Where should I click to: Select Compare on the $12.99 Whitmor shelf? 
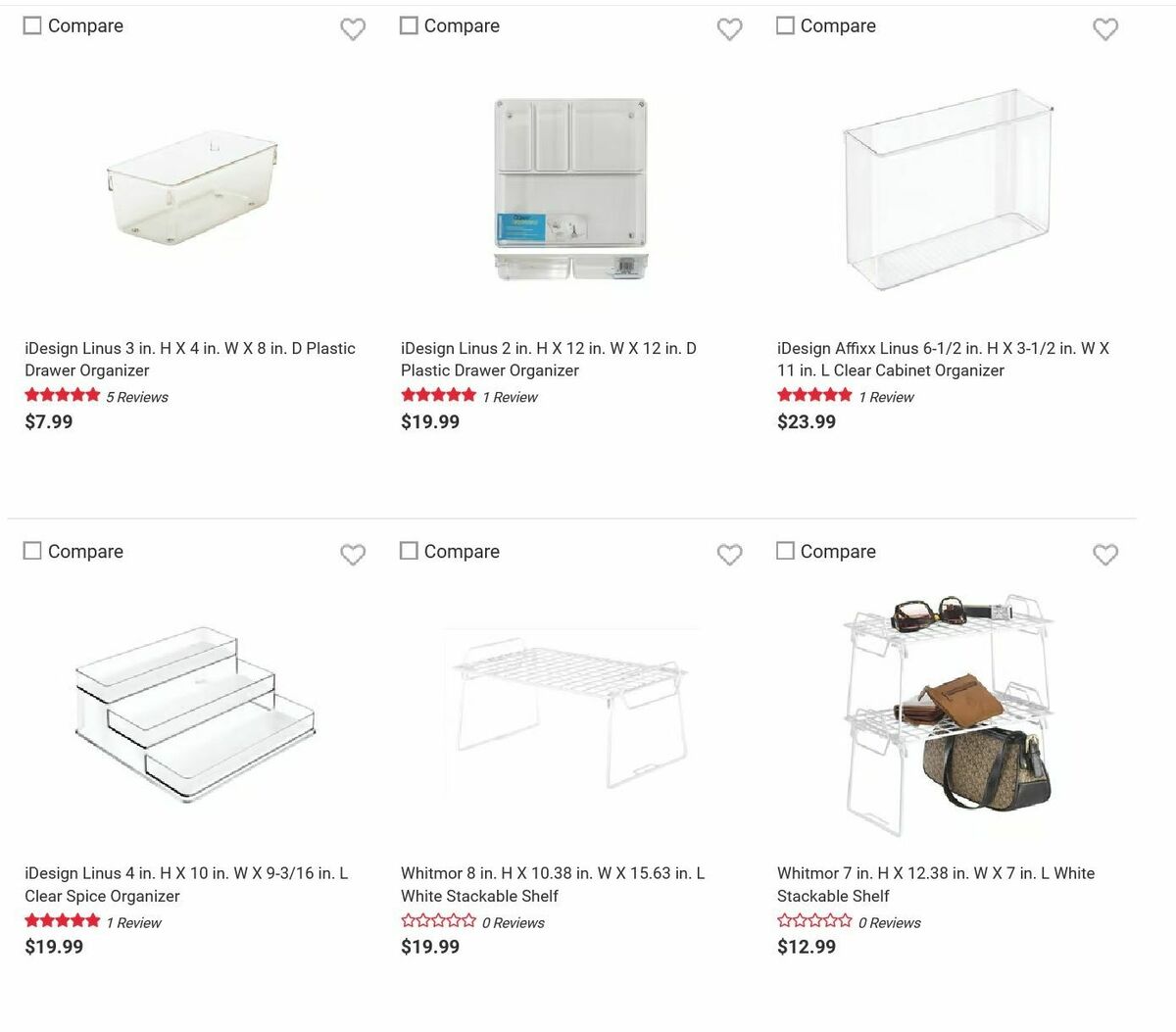(785, 551)
